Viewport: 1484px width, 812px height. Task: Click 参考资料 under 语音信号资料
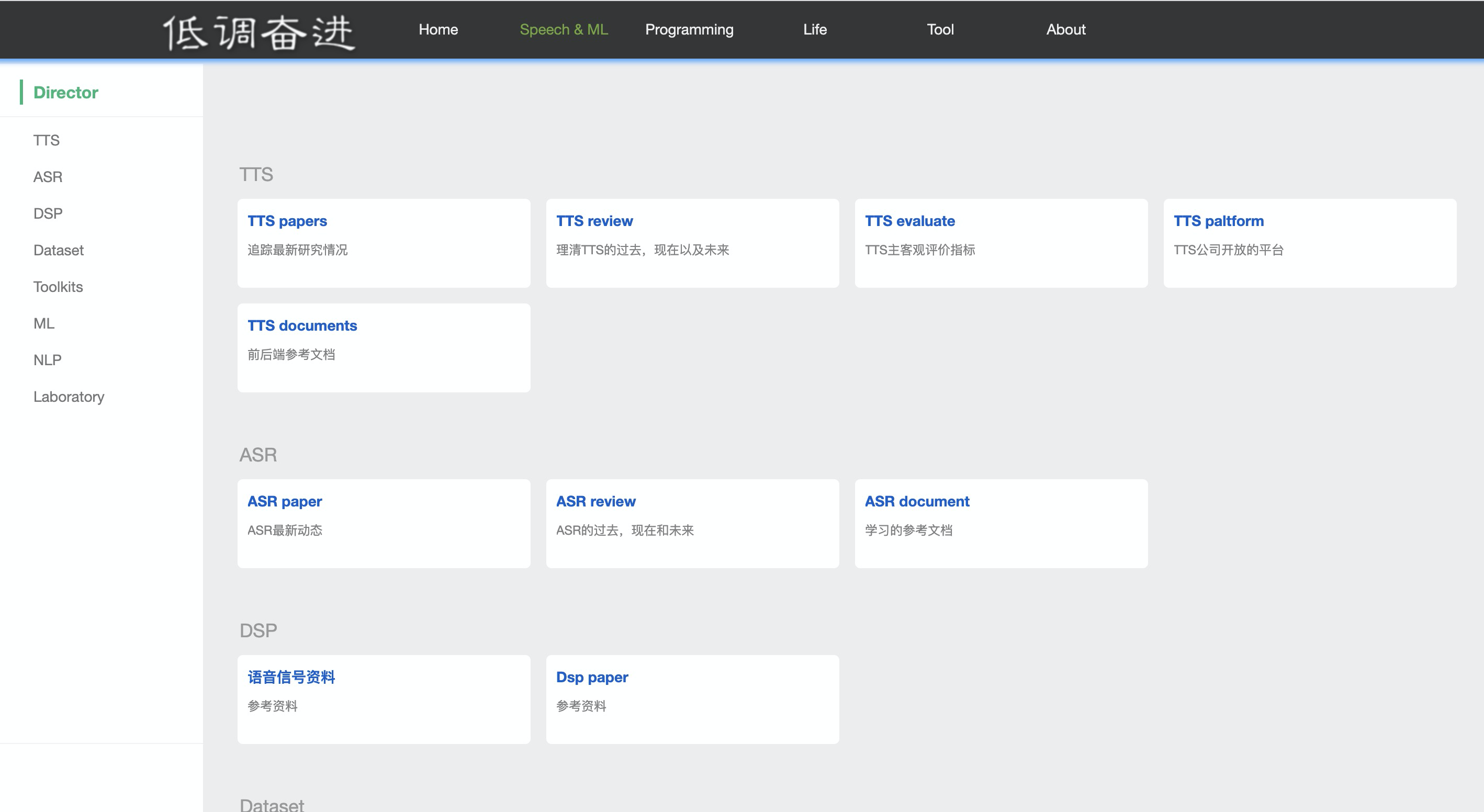273,706
